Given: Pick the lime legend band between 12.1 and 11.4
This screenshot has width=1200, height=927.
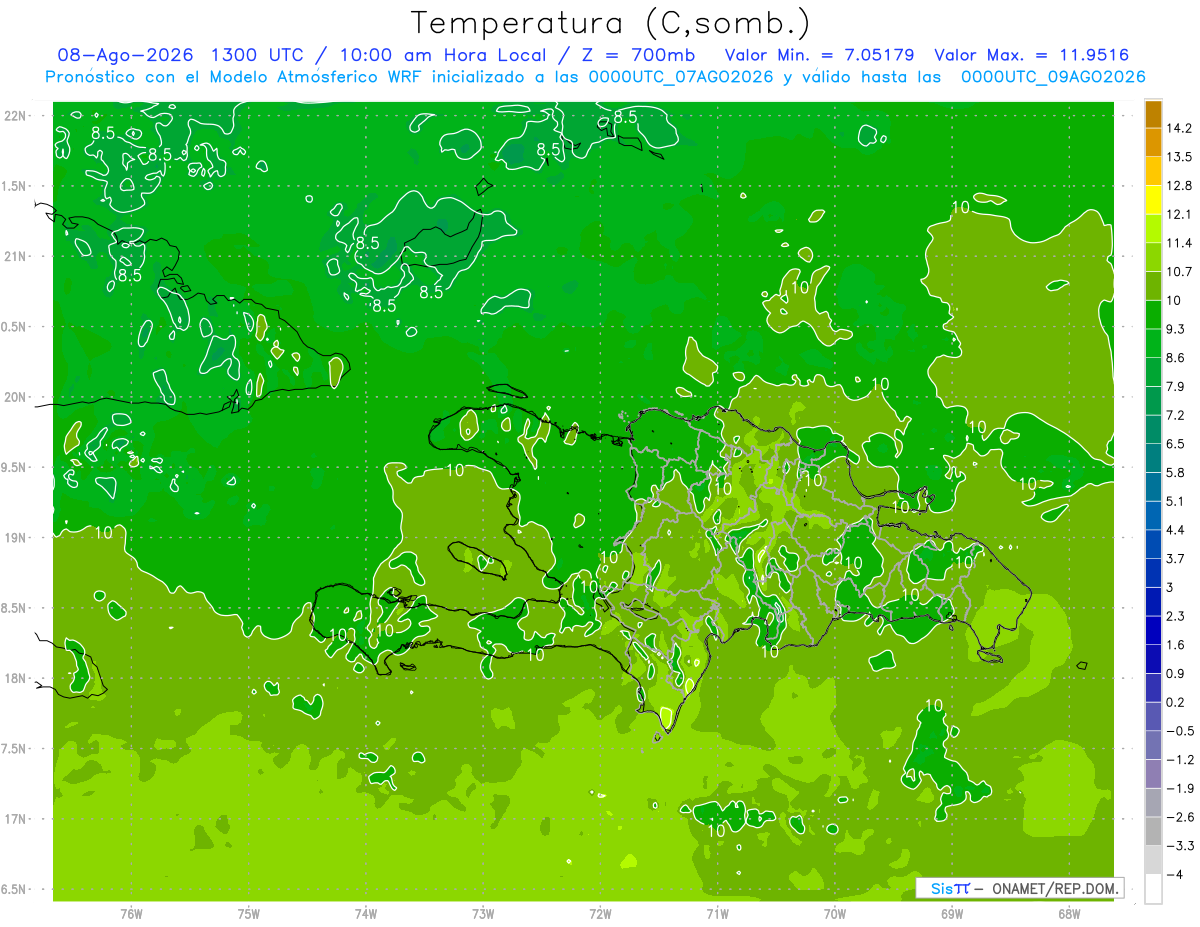Looking at the screenshot, I should pos(1153,229).
